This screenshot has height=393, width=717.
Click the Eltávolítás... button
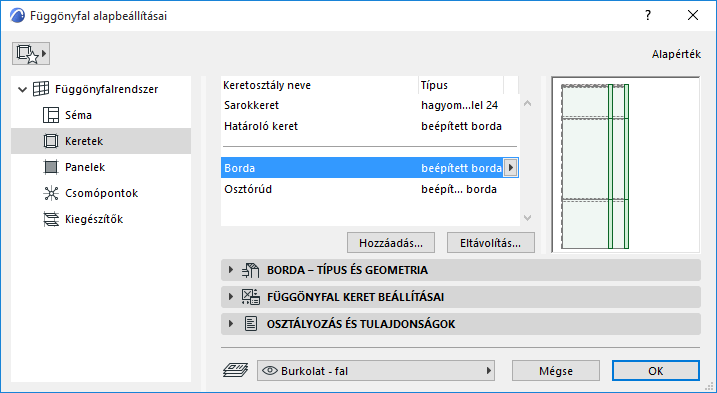point(491,243)
